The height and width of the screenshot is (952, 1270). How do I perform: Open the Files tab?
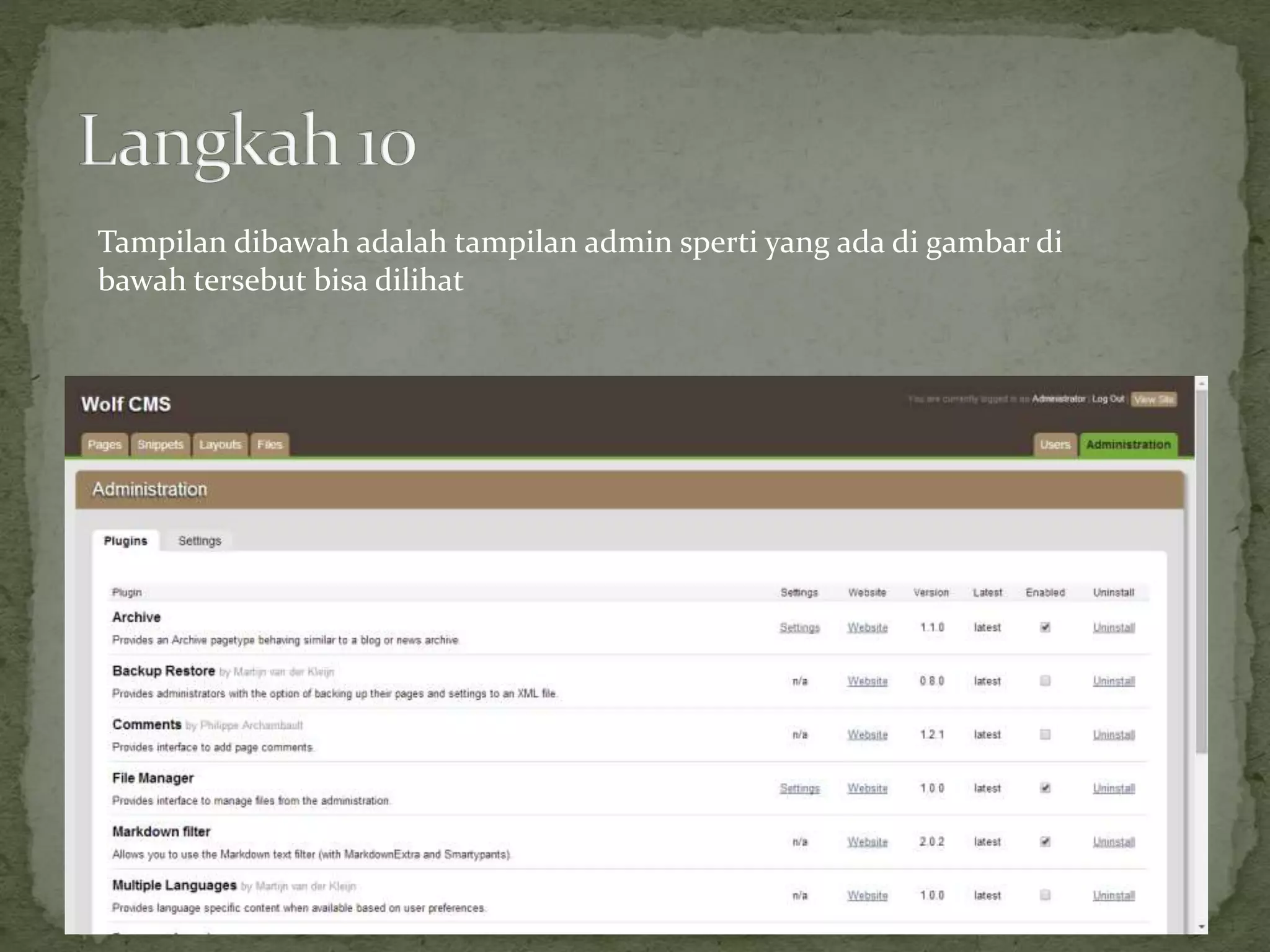point(270,444)
